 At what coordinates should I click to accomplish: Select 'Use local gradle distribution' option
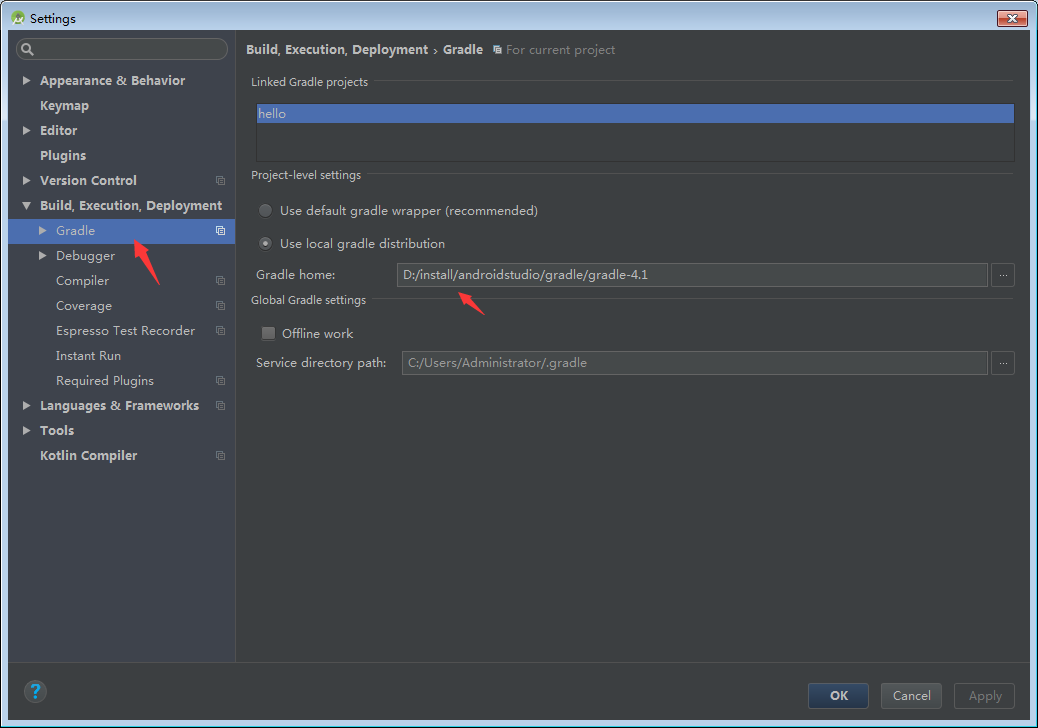pos(265,243)
